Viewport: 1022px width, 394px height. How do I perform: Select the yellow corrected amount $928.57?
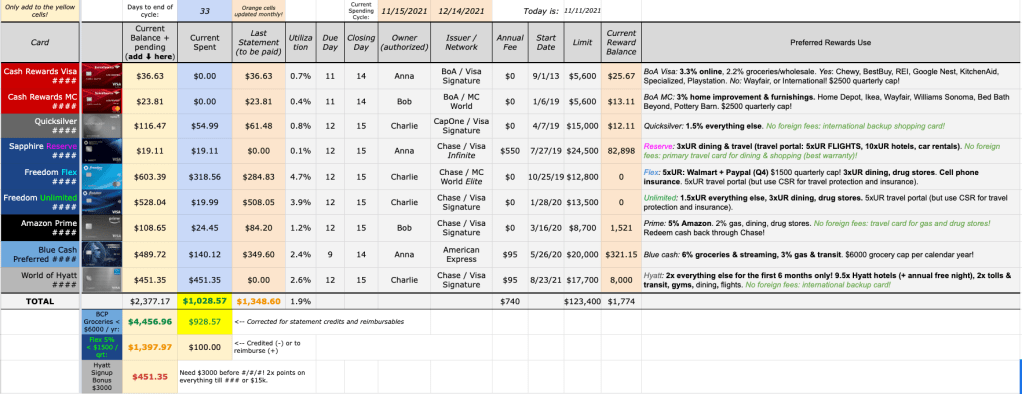click(204, 322)
